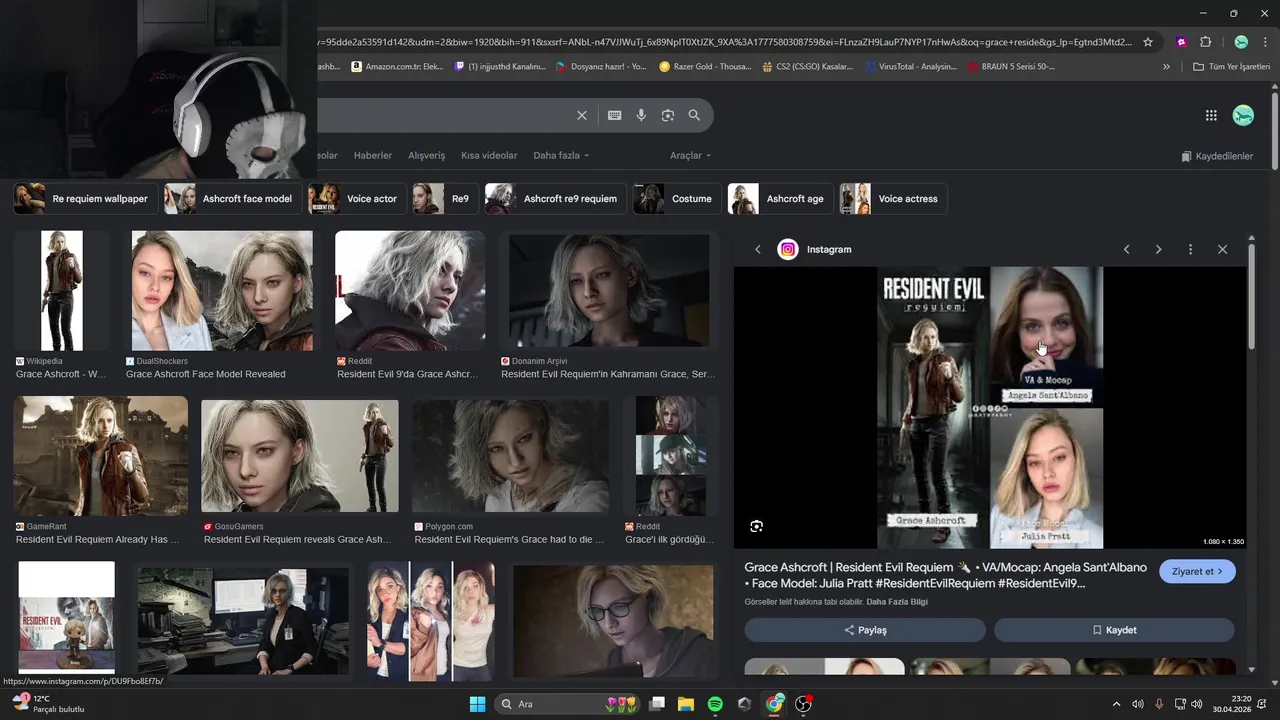Viewport: 1280px width, 720px height.
Task: Open the Google apps grid
Action: pyautogui.click(x=1211, y=115)
